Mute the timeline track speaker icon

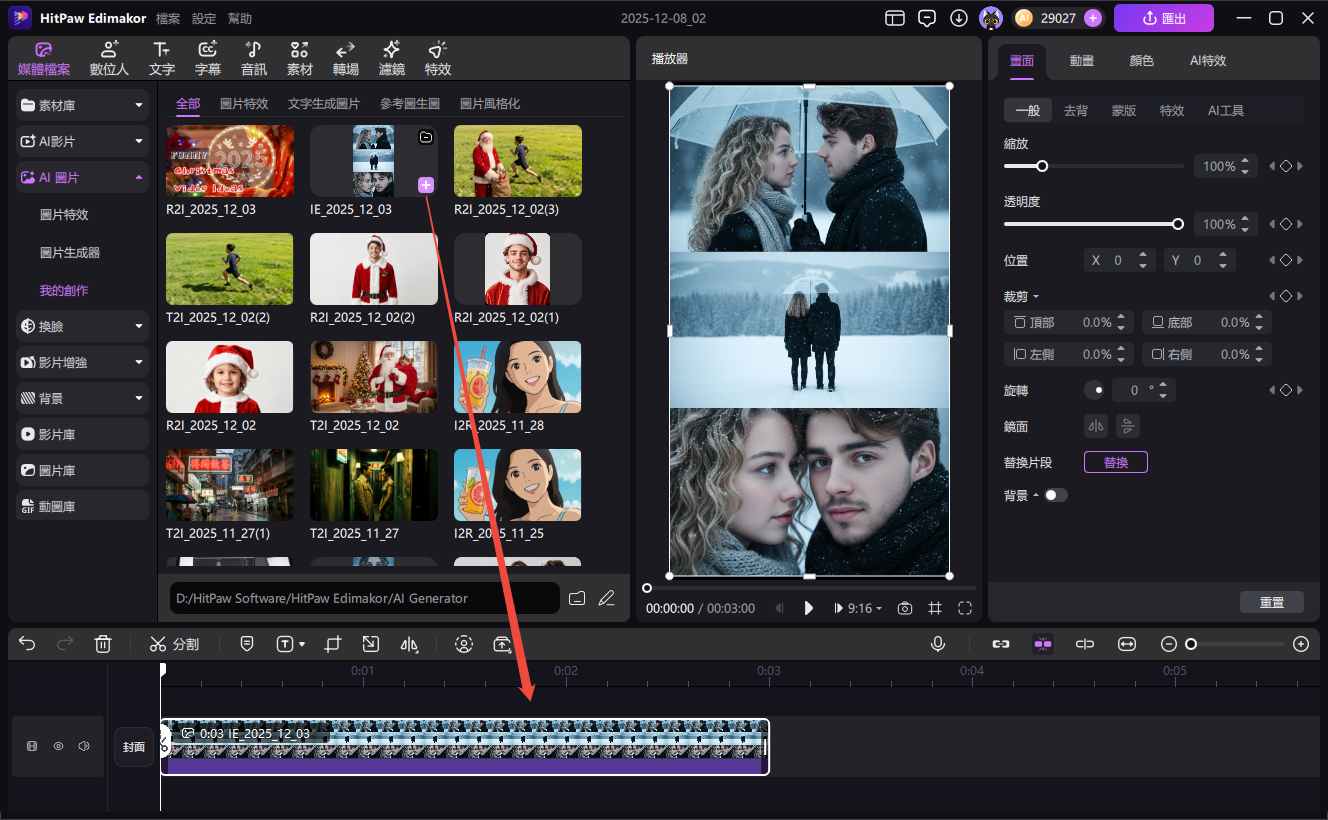point(84,746)
